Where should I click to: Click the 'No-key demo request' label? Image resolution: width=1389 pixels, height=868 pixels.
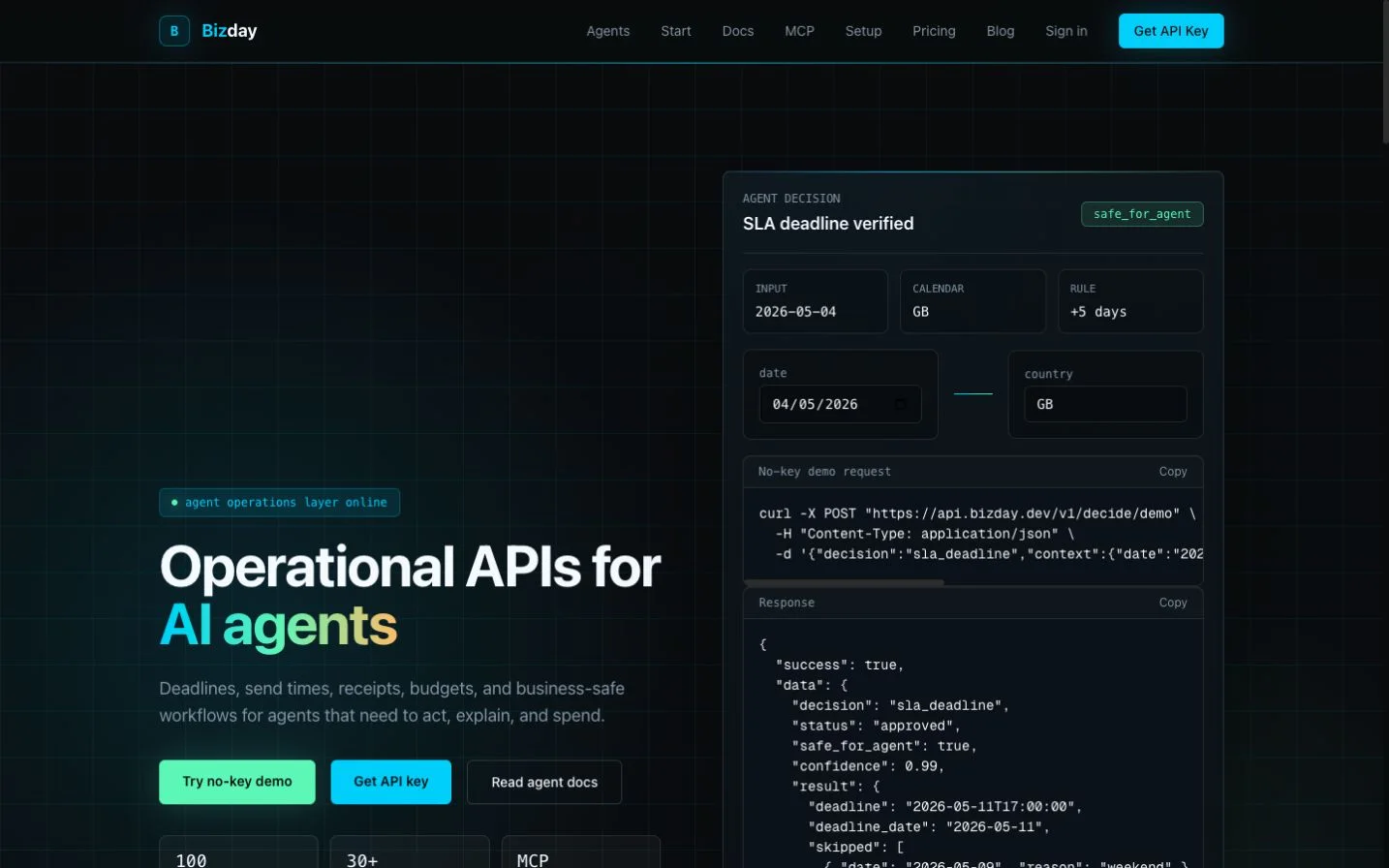(x=824, y=472)
